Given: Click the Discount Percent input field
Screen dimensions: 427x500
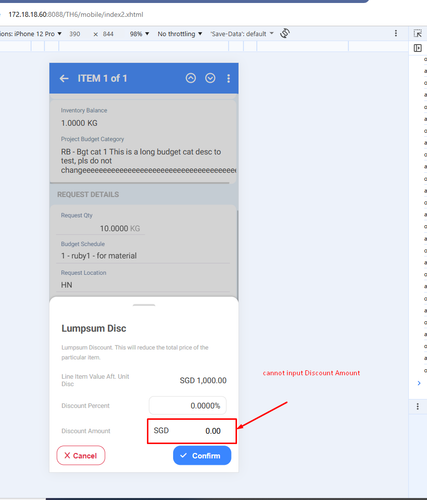Looking at the screenshot, I should click(188, 405).
